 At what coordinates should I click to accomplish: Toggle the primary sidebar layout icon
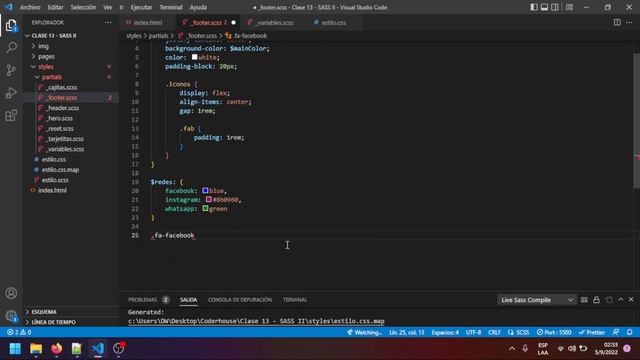pyautogui.click(x=534, y=7)
